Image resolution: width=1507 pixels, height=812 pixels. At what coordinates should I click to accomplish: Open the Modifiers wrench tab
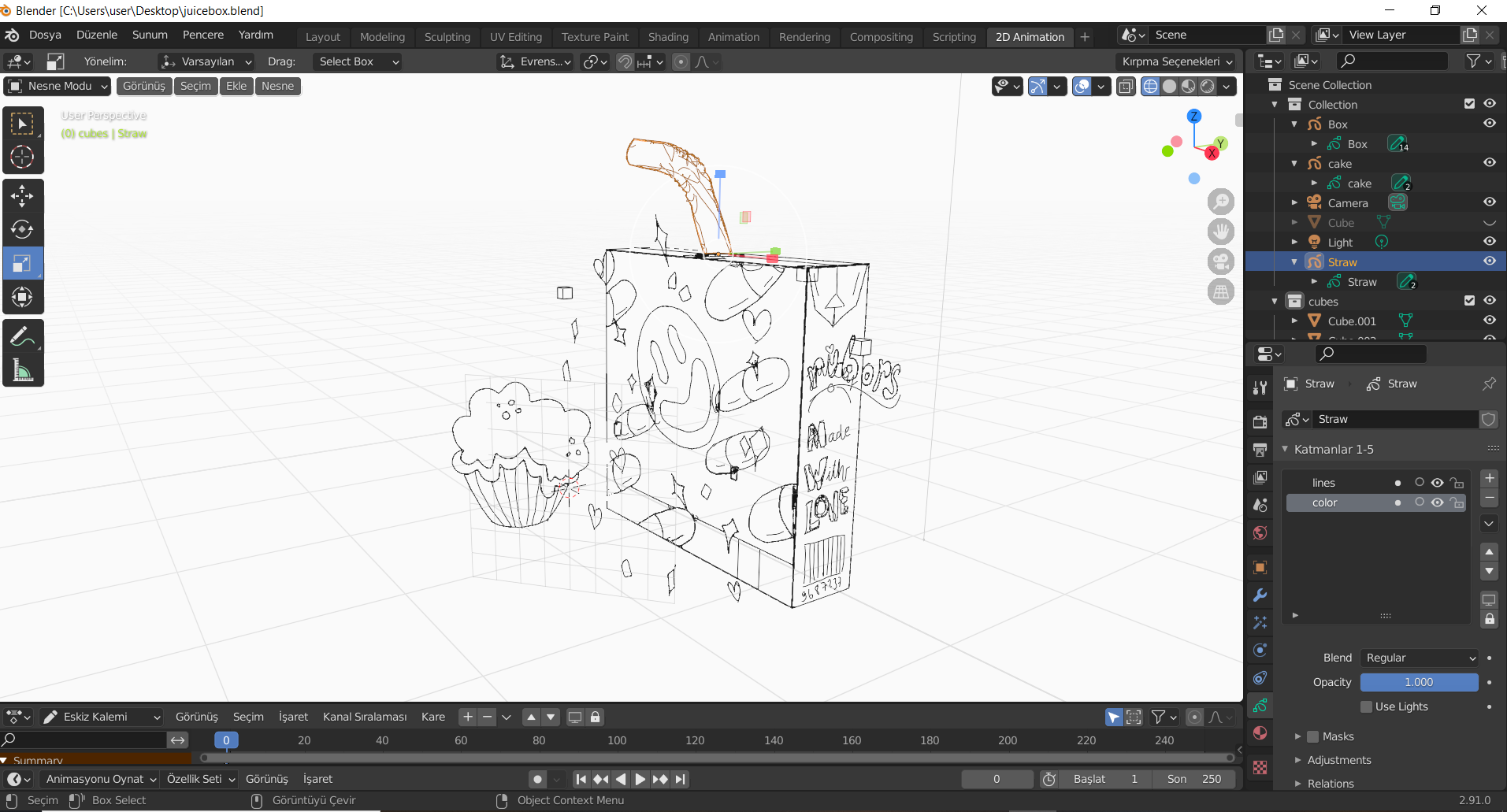click(x=1260, y=595)
